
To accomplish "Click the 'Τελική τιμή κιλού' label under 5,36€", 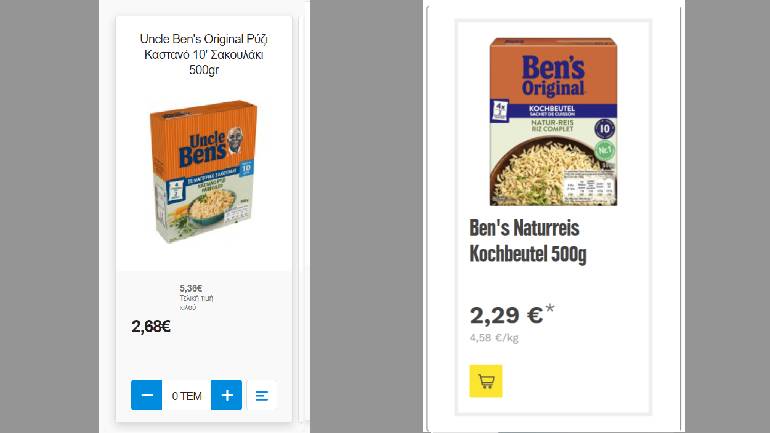I will pyautogui.click(x=195, y=302).
